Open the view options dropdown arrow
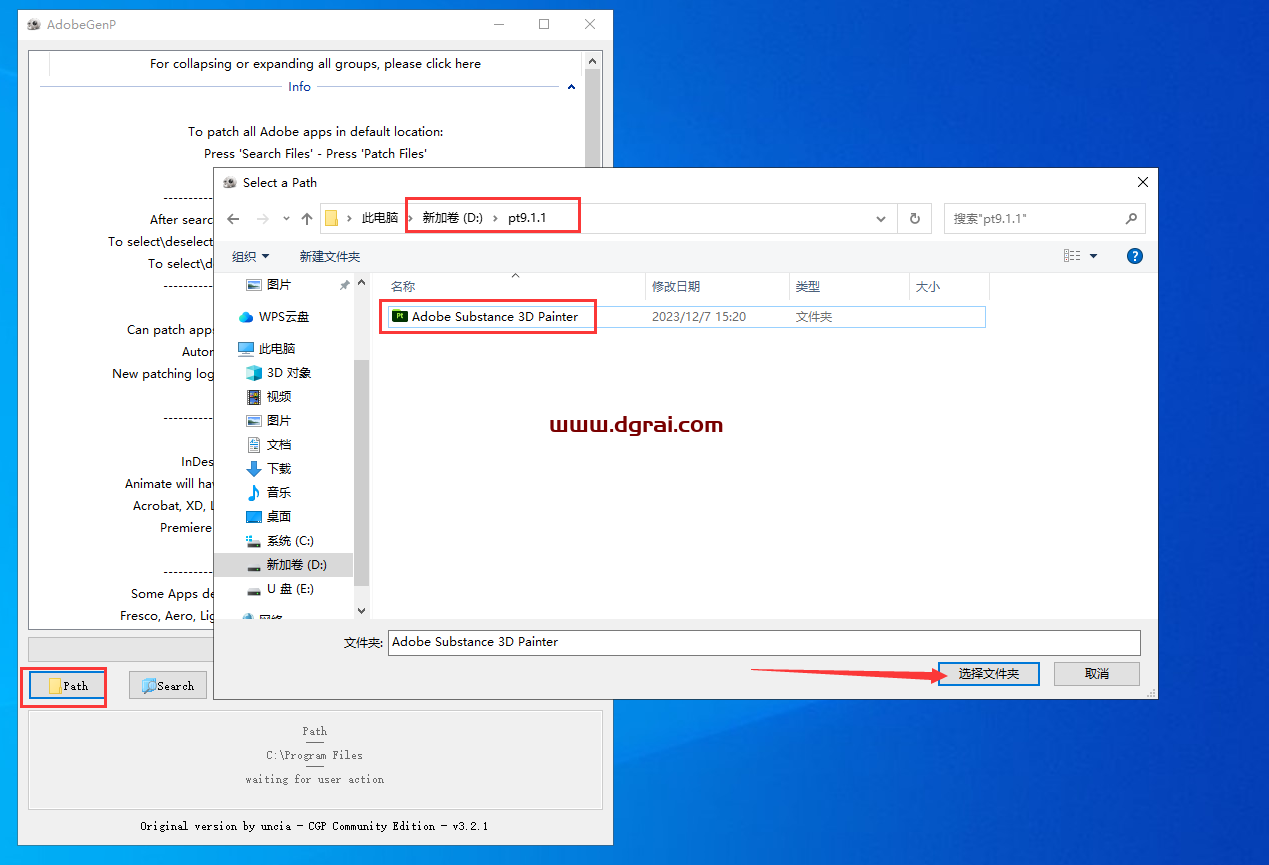The image size is (1269, 865). click(1093, 256)
